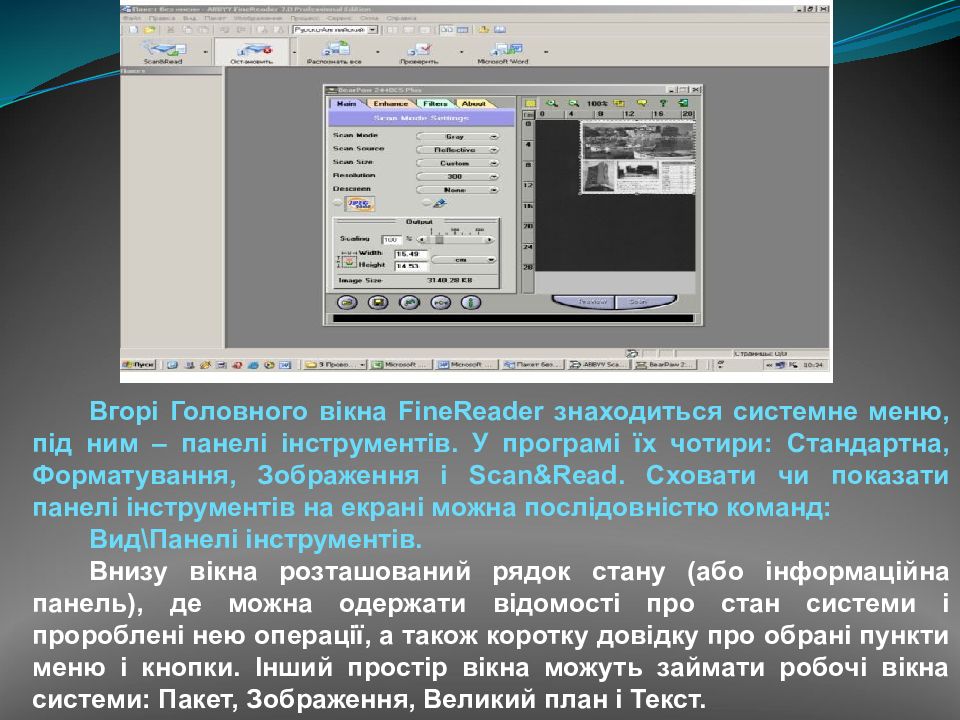The width and height of the screenshot is (960, 720).
Task: Switch to the Пакет без... taskbar button
Action: coord(531,364)
